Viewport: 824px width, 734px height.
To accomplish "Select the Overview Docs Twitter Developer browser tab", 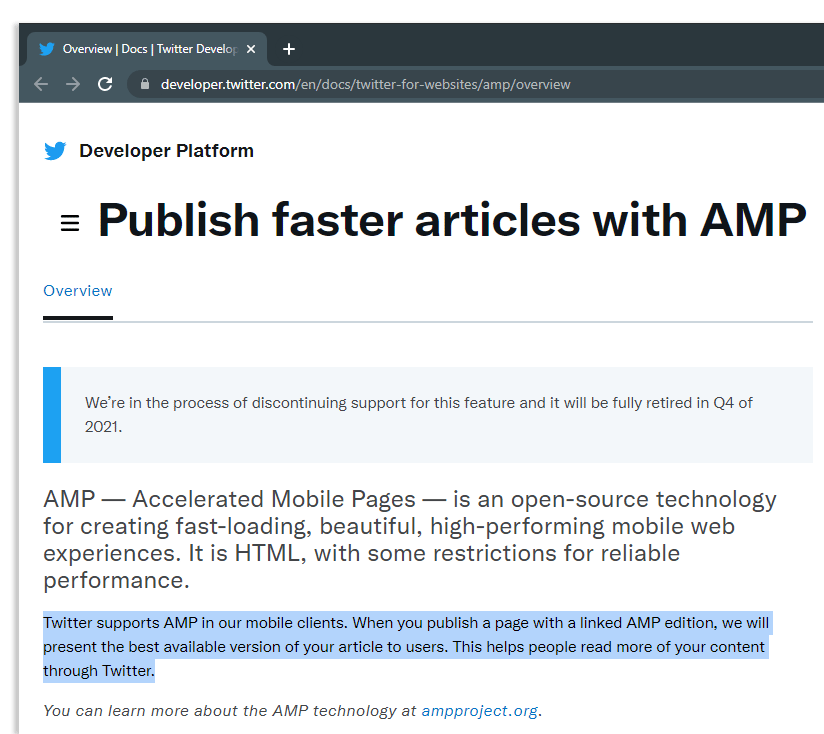I will coord(147,49).
